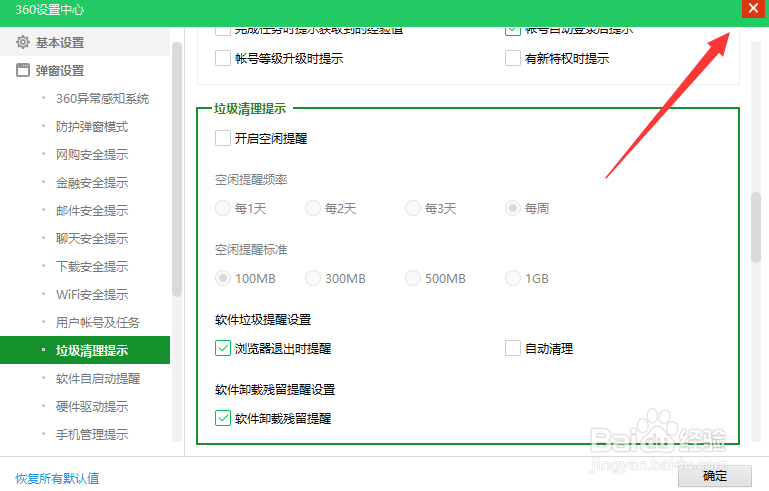Click the main content vertical scrollbar thumb
This screenshot has height=491, width=769.
(756, 228)
